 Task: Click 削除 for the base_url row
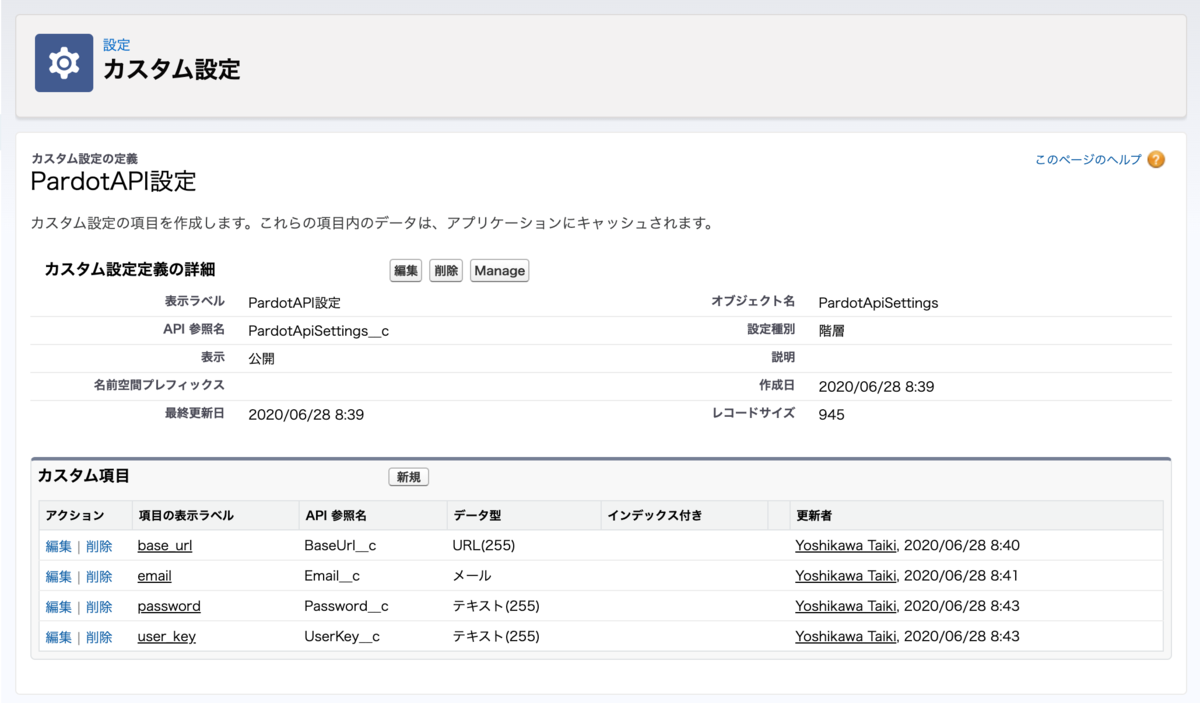pyautogui.click(x=99, y=546)
